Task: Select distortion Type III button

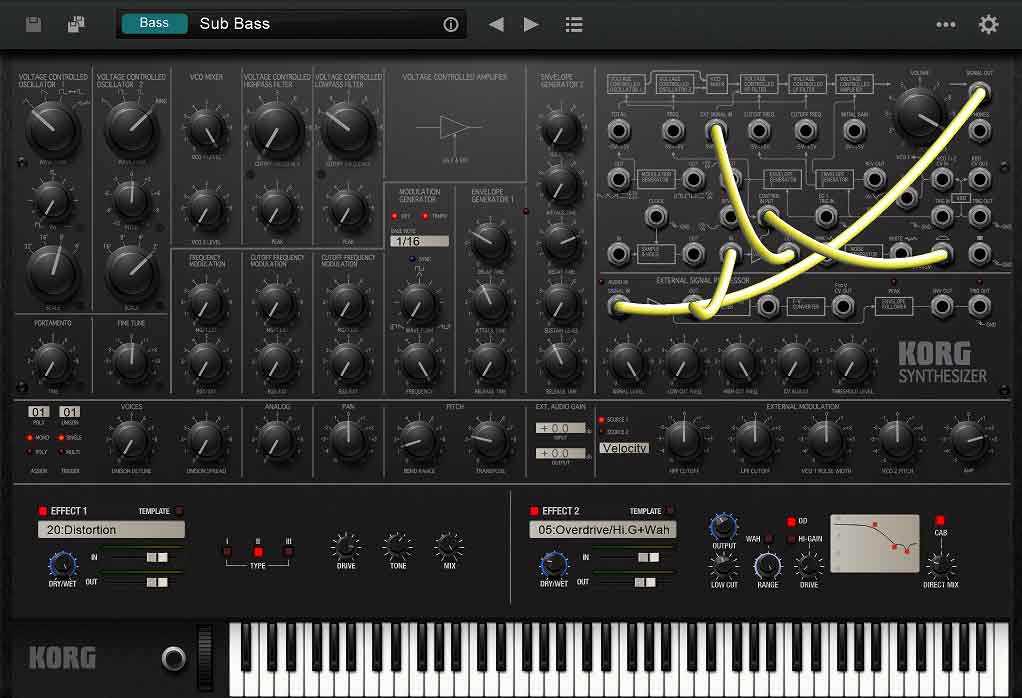Action: (289, 552)
